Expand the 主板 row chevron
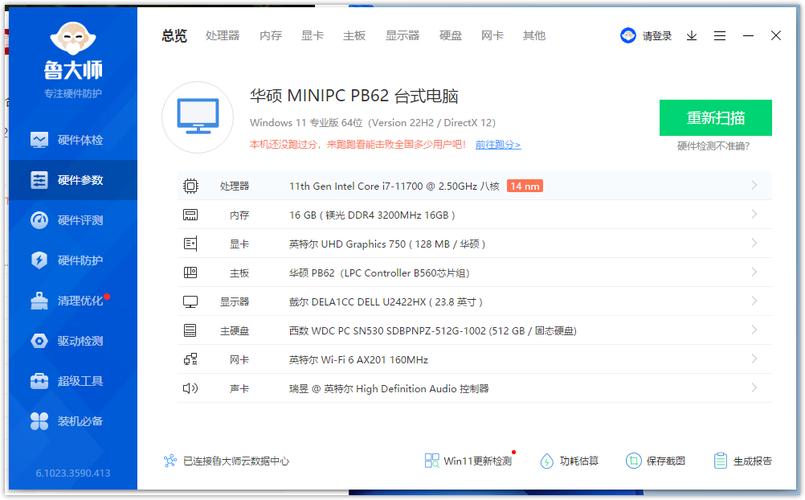805x500 pixels. click(754, 272)
